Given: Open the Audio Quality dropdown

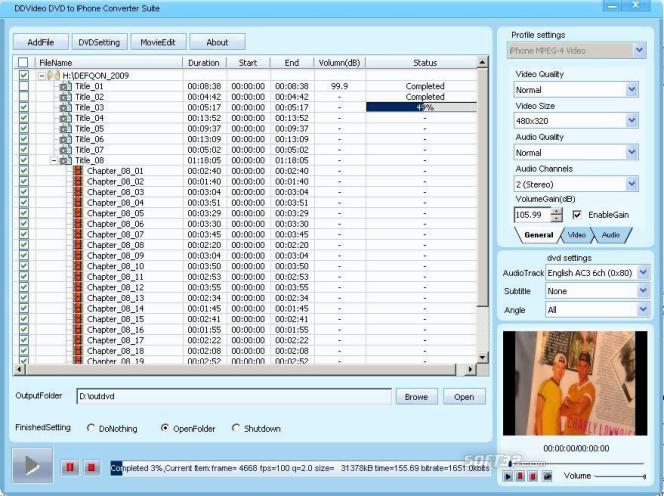Looking at the screenshot, I should click(x=632, y=152).
